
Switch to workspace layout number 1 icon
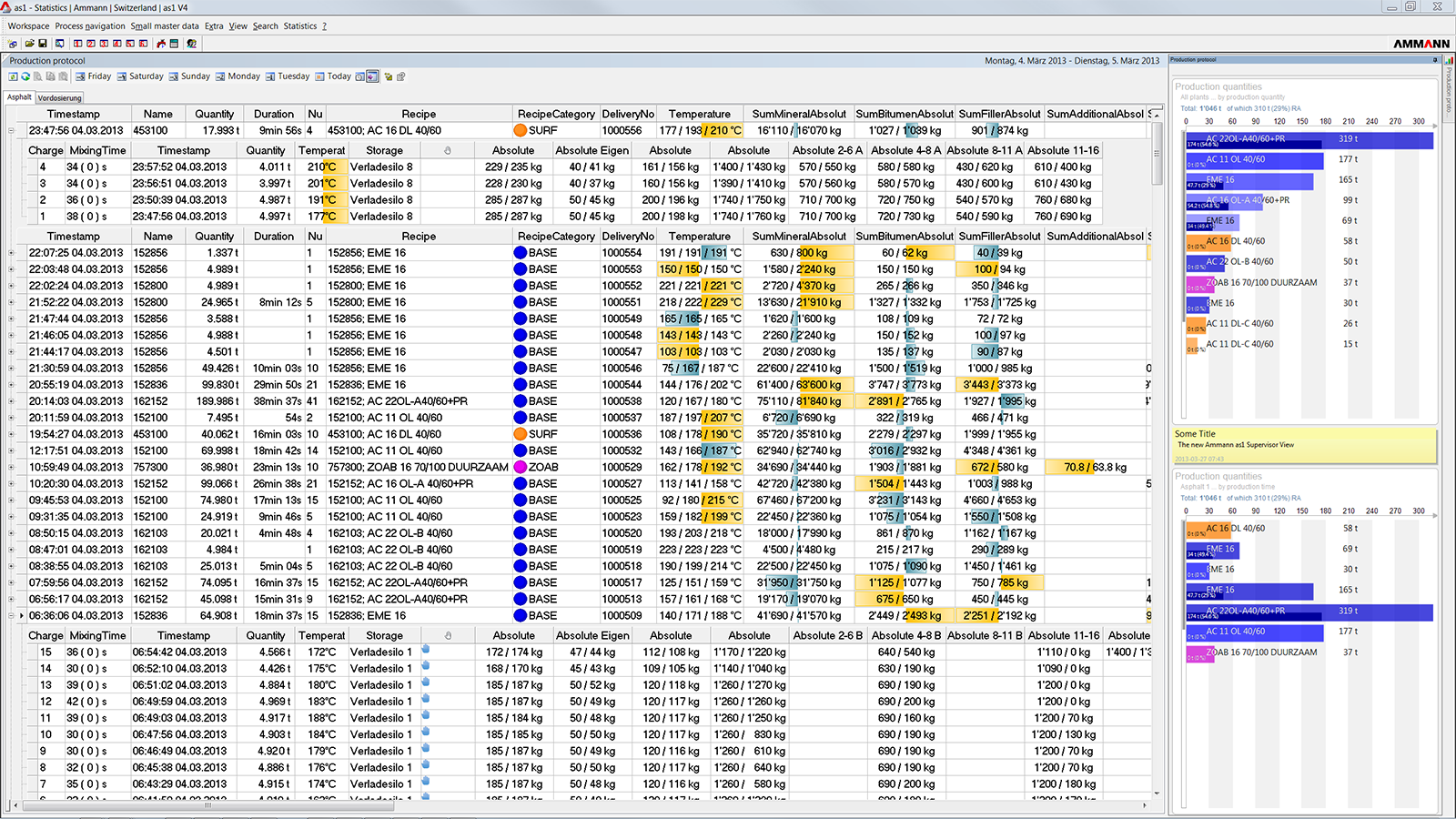point(77,44)
